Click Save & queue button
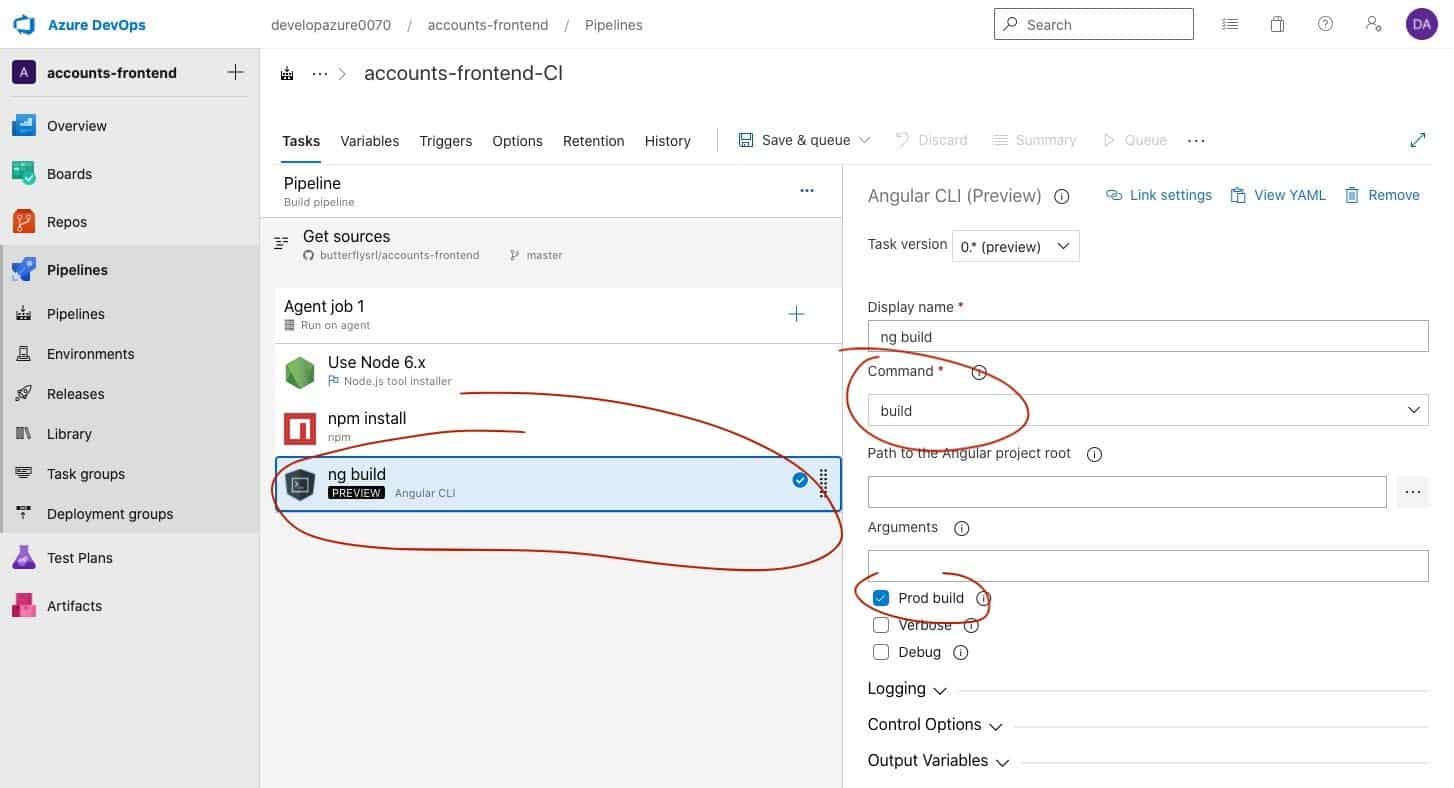1454x788 pixels. [794, 140]
